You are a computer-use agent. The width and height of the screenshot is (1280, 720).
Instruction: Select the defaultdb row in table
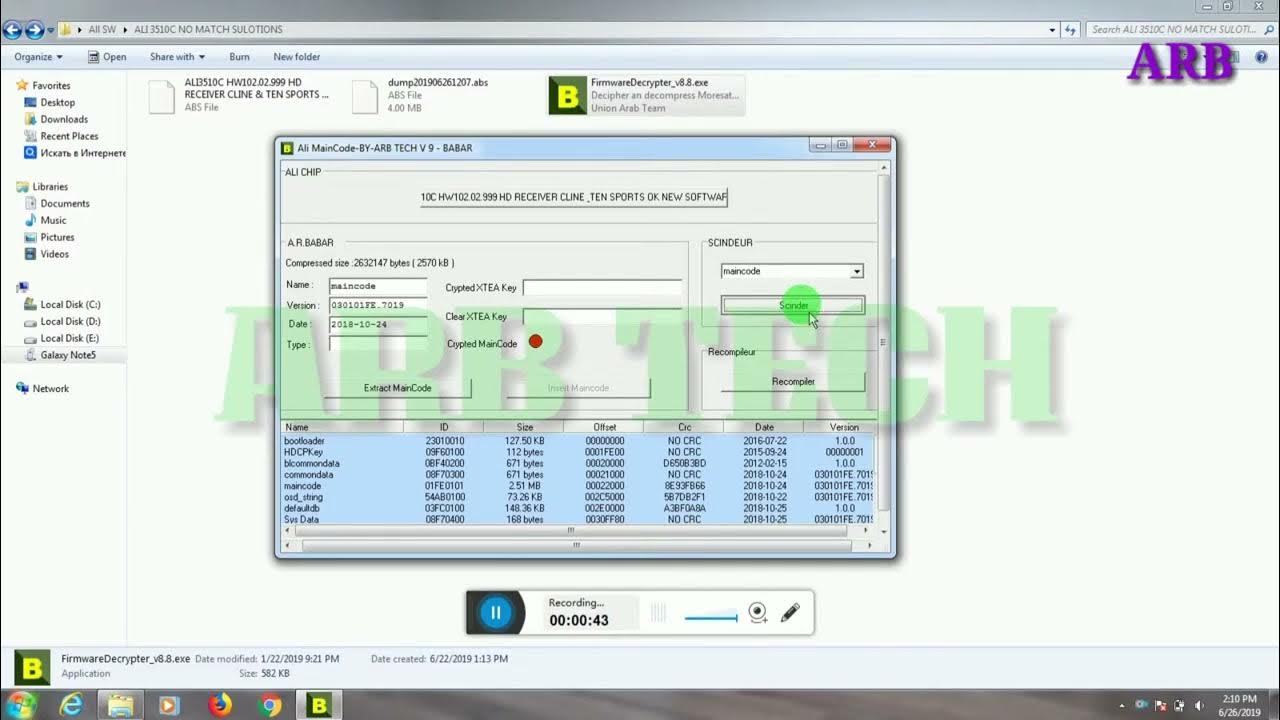(x=578, y=508)
